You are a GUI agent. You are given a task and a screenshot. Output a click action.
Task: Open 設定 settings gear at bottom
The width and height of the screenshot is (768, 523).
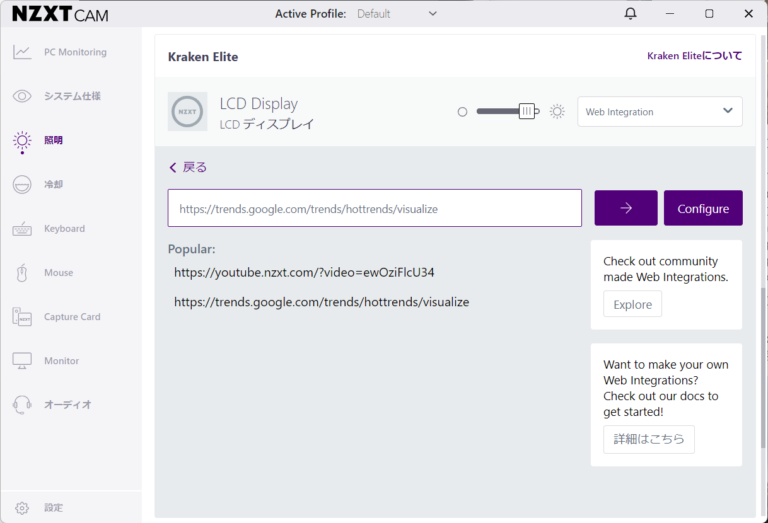point(22,508)
